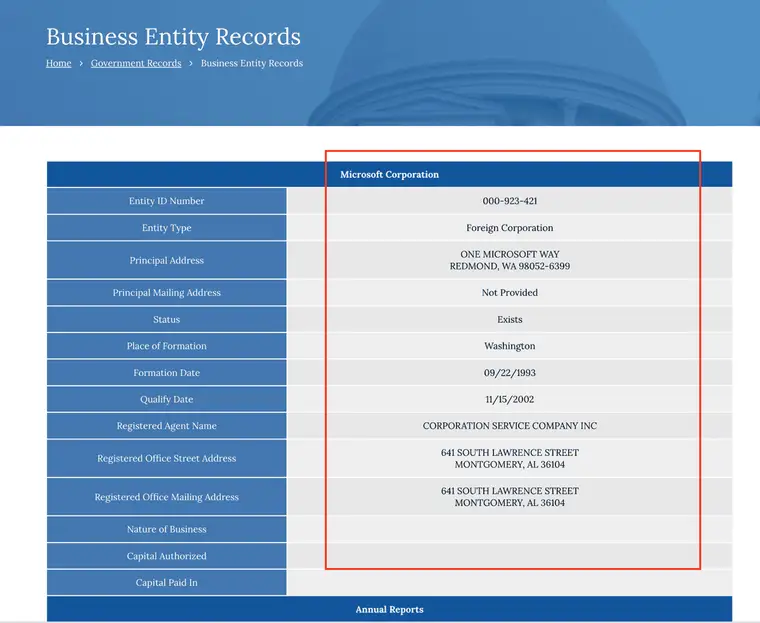Click the Capital Authorized label
Screen dimensions: 760x623
[x=167, y=556]
